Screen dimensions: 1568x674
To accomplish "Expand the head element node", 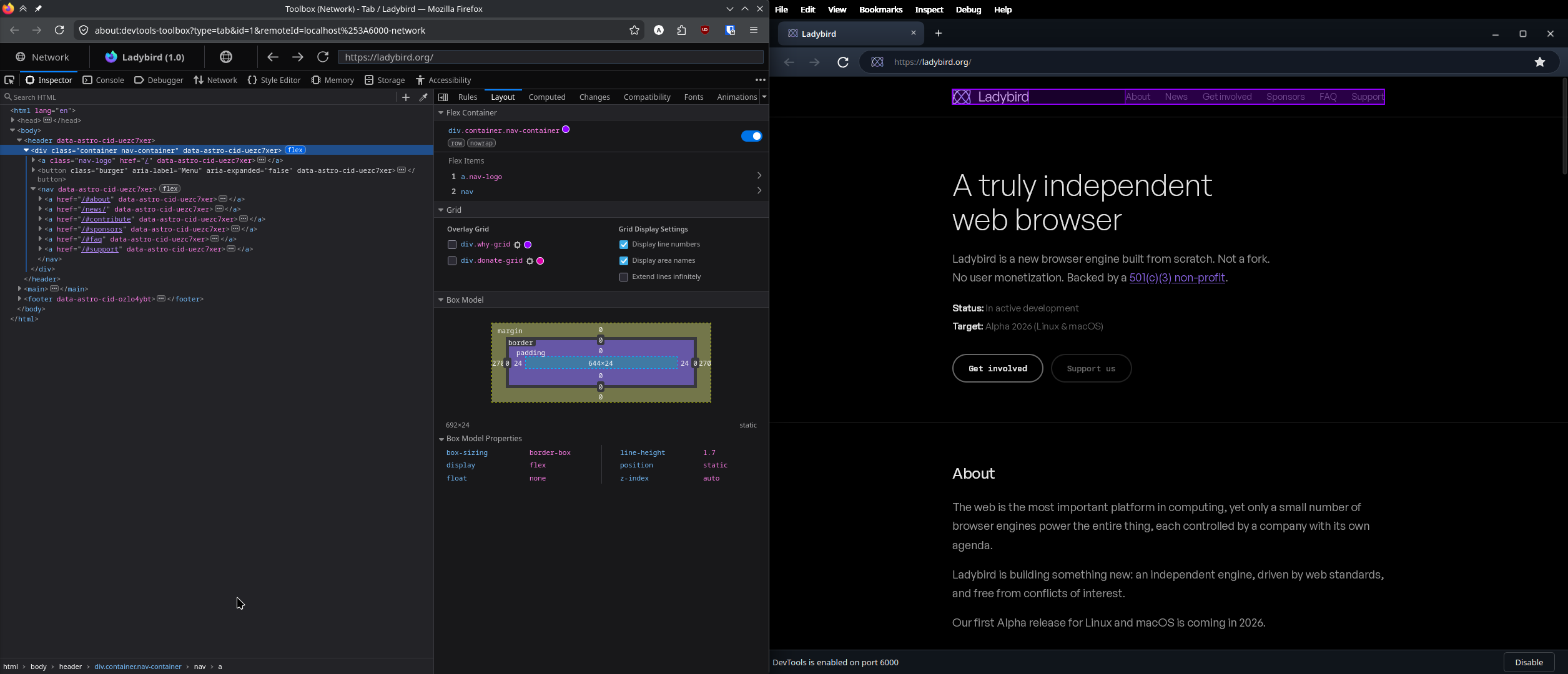I will [12, 120].
